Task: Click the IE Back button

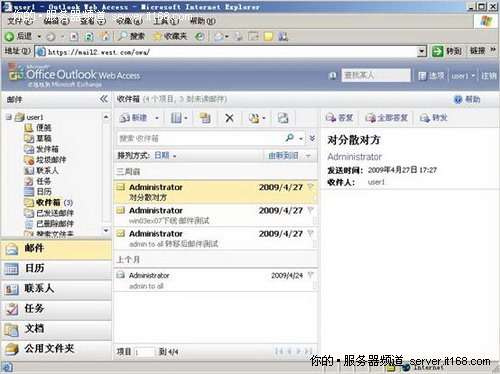Action: (x=19, y=36)
